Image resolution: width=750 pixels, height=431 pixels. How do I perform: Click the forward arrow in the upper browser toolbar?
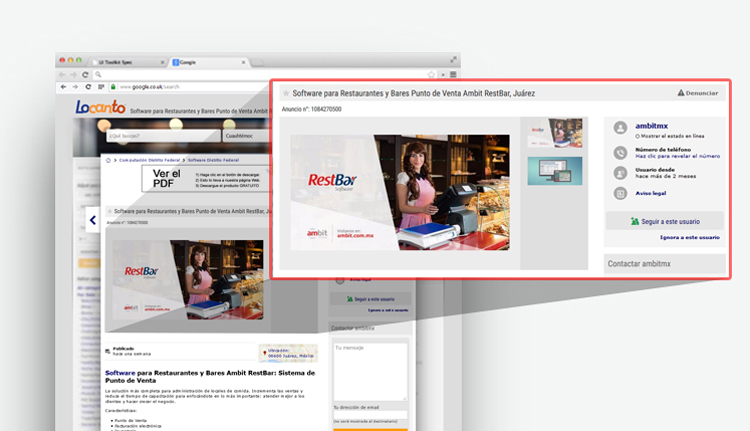tap(73, 75)
